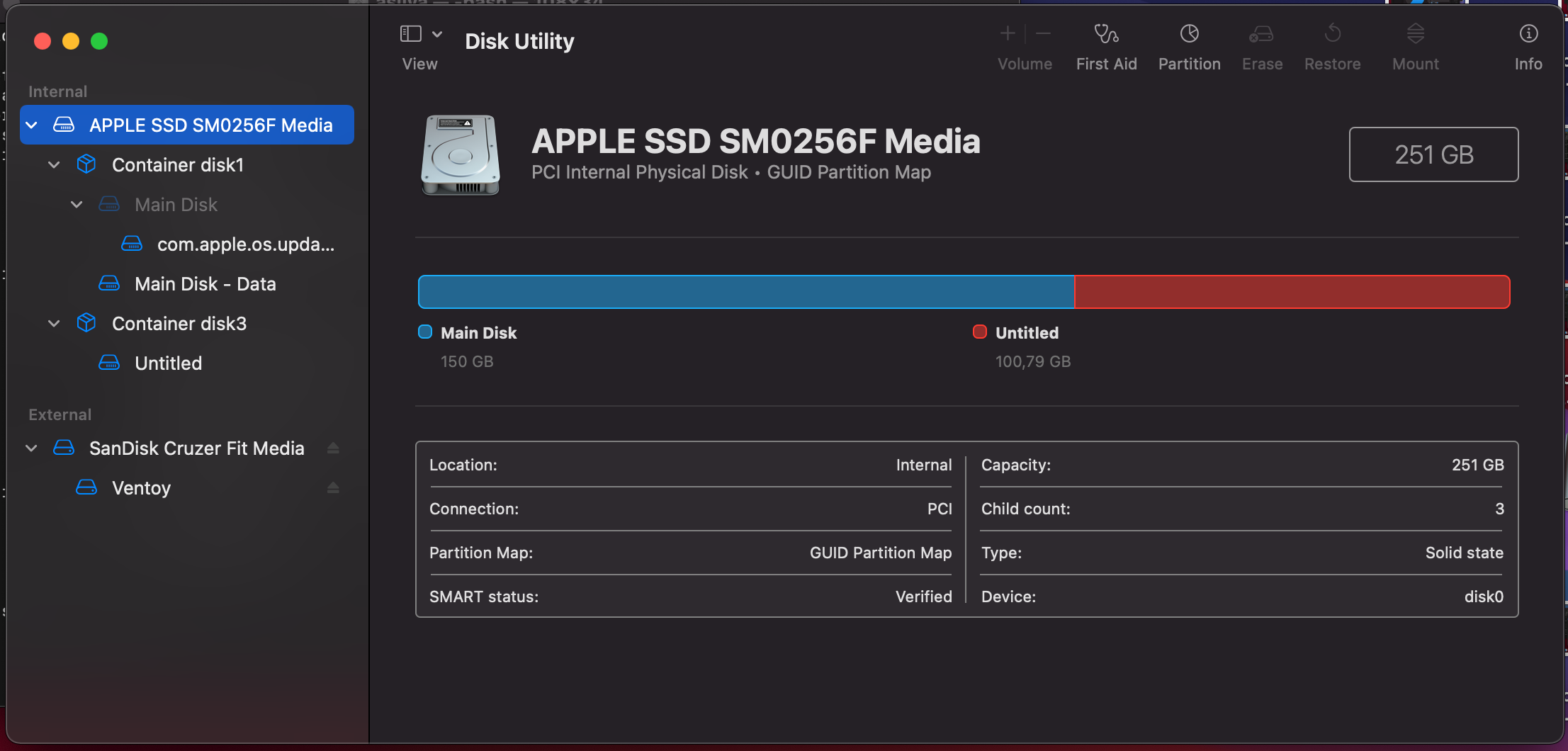
Task: Click the Untitled volume drive icon
Action: click(109, 363)
